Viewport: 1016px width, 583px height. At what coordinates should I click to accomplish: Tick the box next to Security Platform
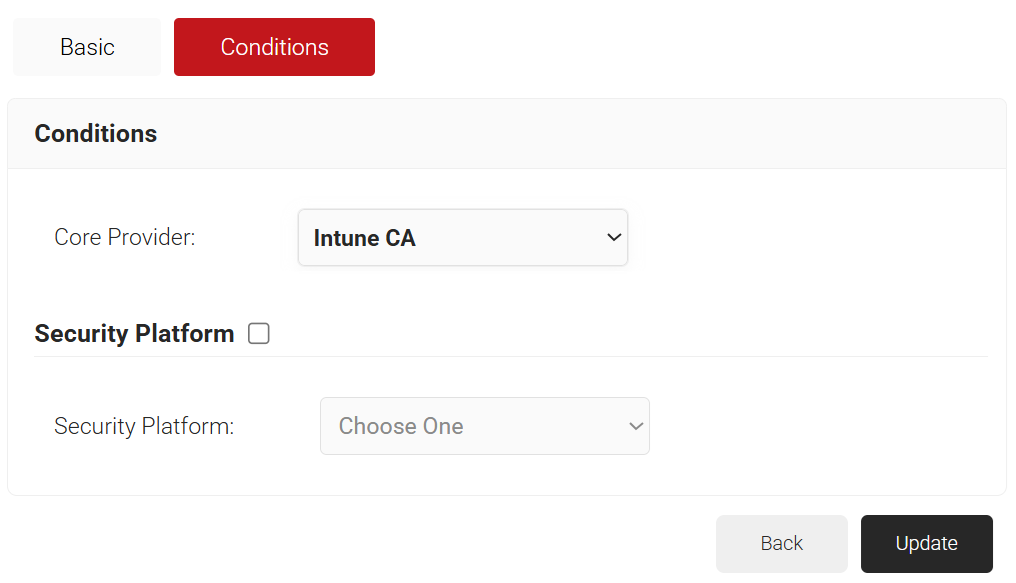point(259,334)
